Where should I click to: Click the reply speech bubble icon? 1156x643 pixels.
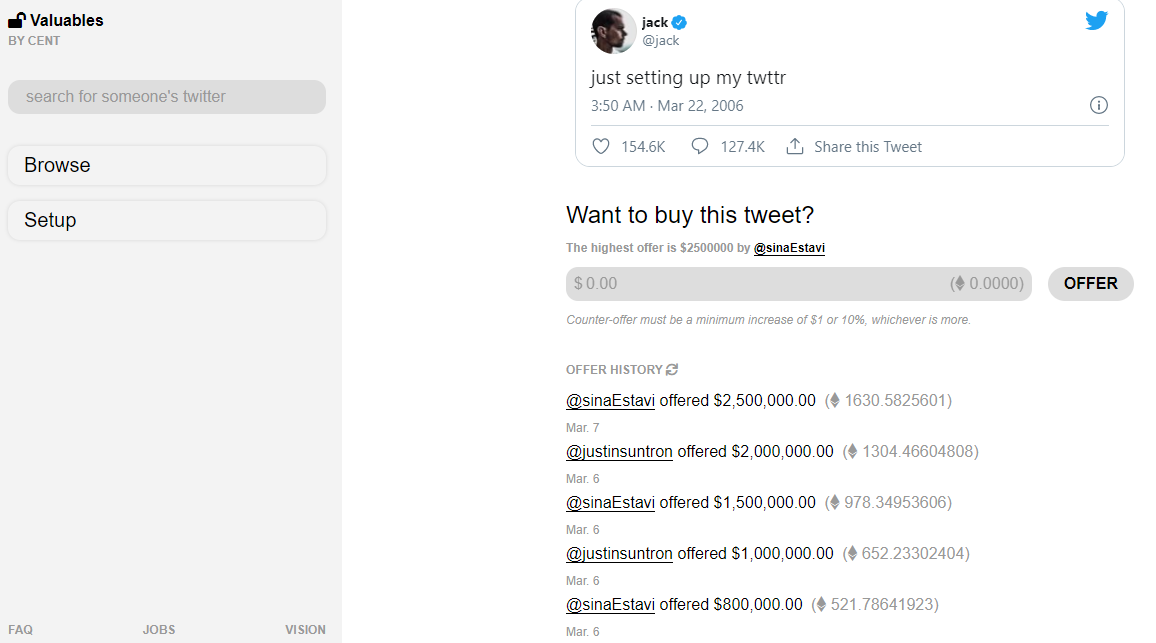click(700, 146)
